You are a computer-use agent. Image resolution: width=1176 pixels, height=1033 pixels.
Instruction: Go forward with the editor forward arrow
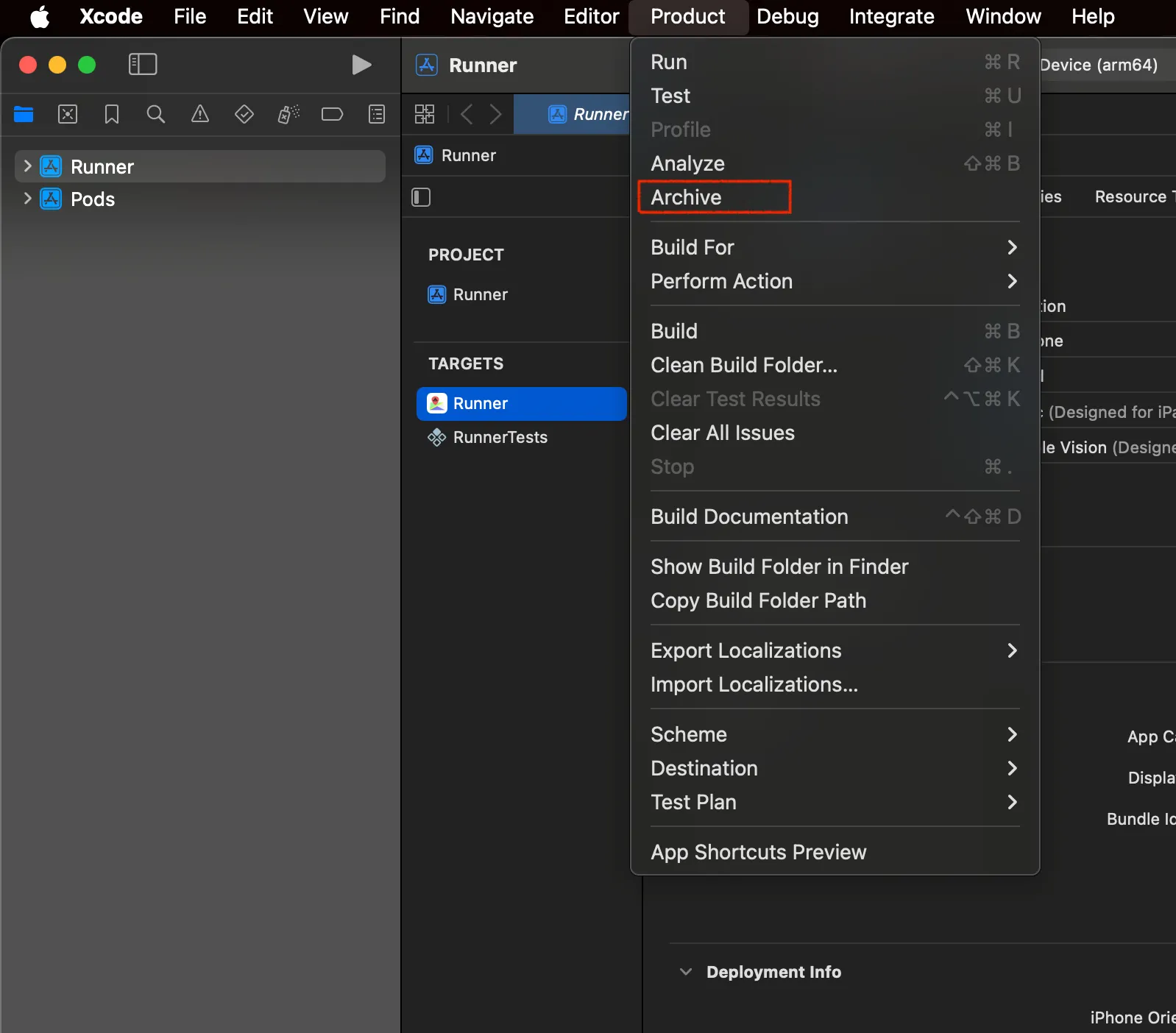click(496, 114)
